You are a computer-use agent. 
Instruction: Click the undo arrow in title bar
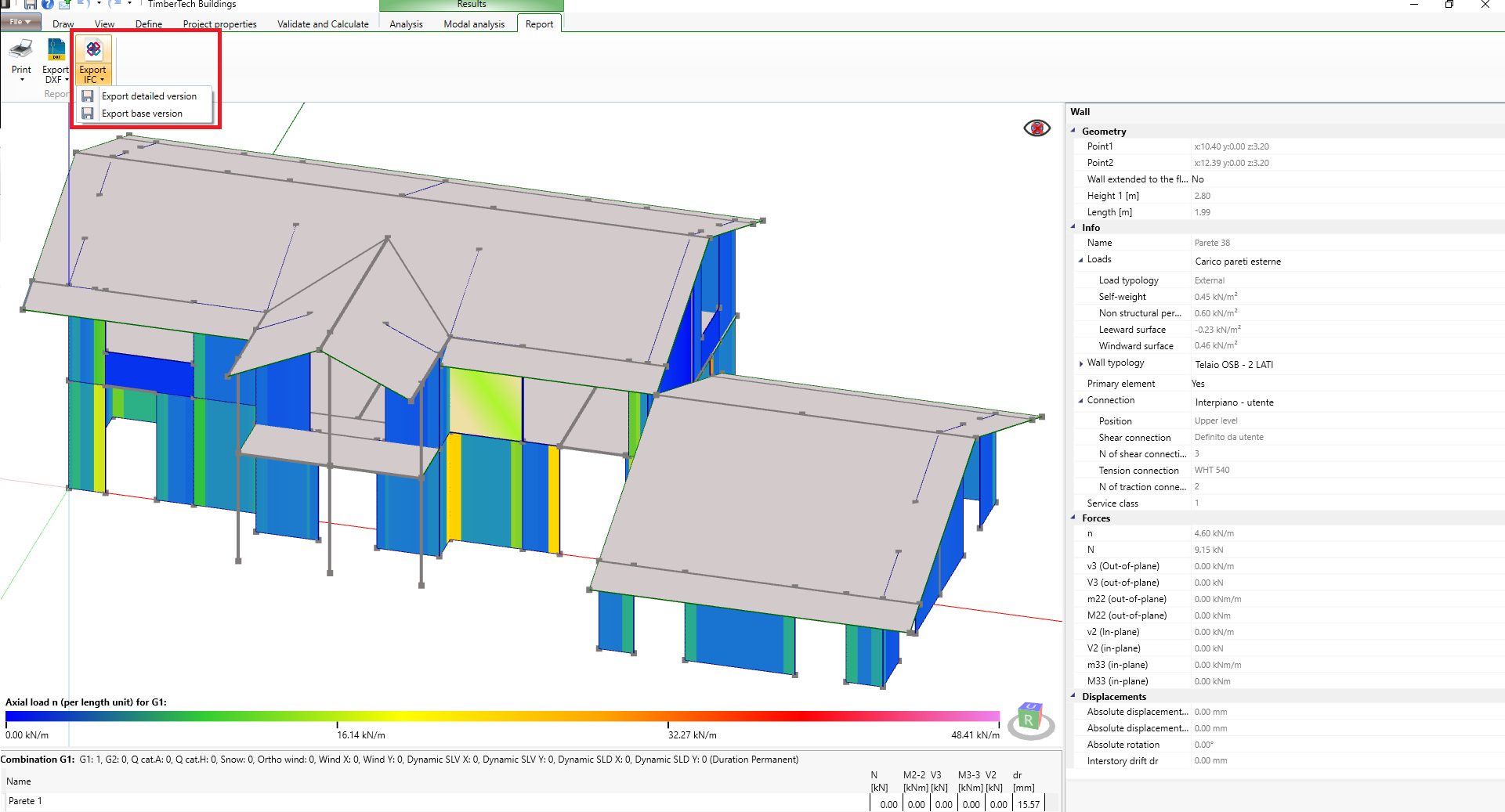point(83,4)
